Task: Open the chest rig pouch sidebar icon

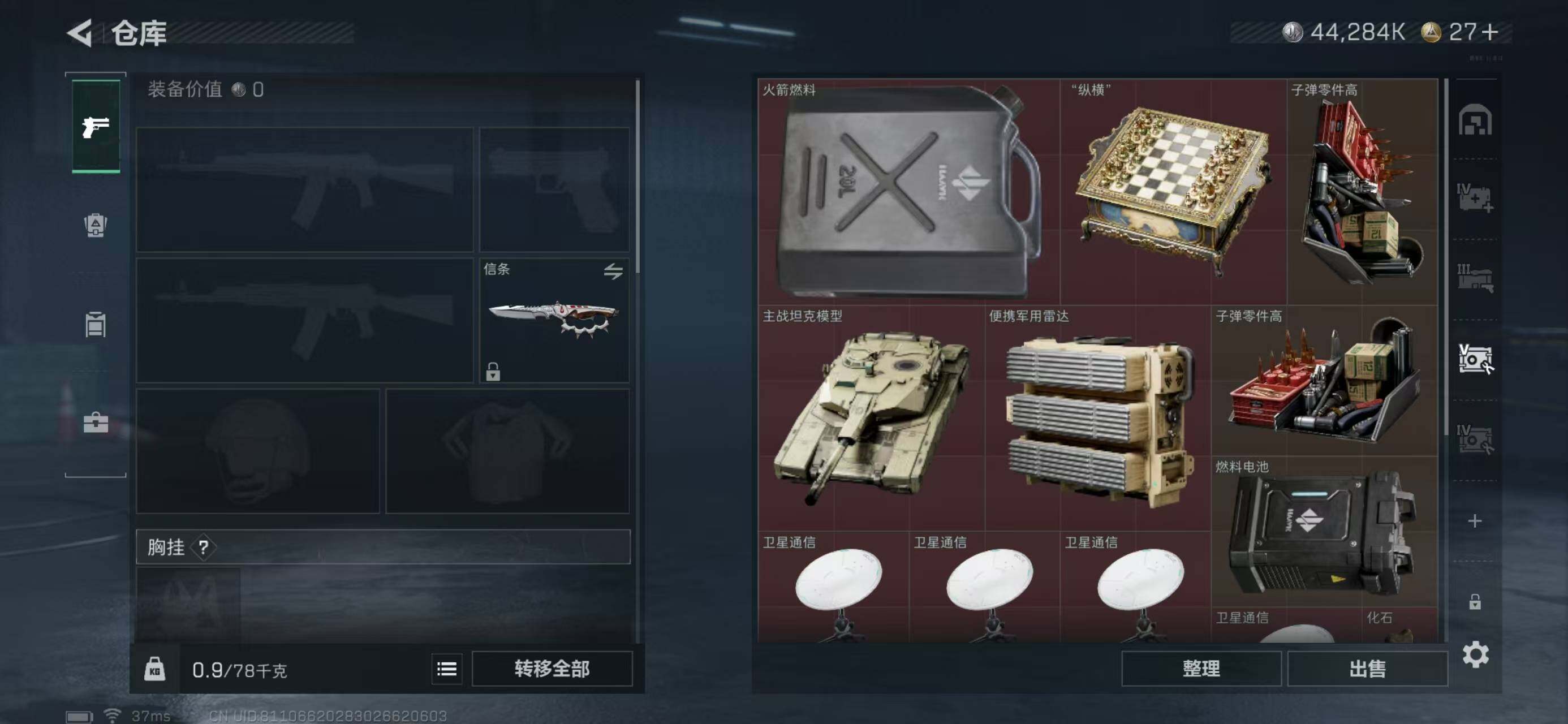Action: click(x=96, y=324)
